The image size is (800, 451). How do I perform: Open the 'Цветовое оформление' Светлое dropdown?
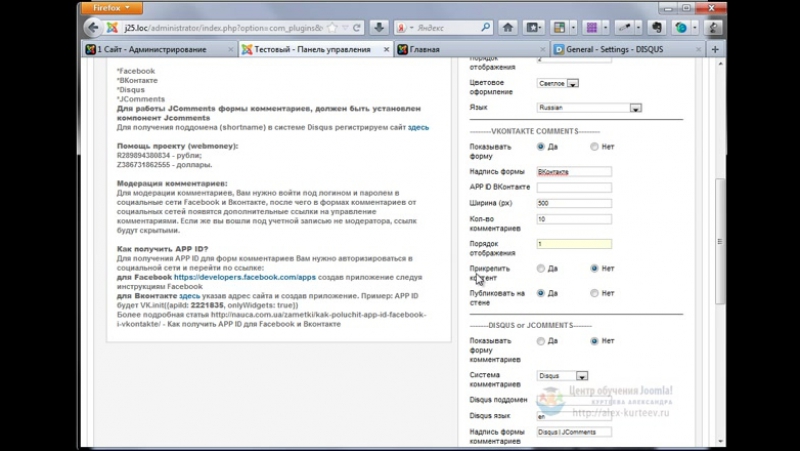coord(558,83)
